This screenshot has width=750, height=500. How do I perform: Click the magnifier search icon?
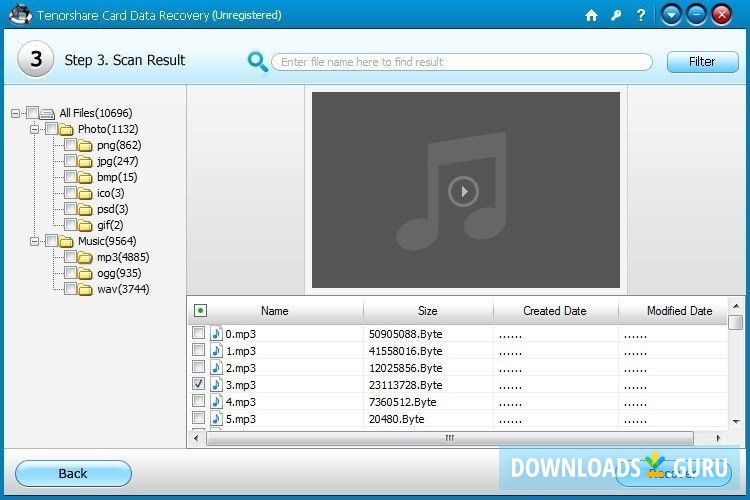tap(257, 62)
